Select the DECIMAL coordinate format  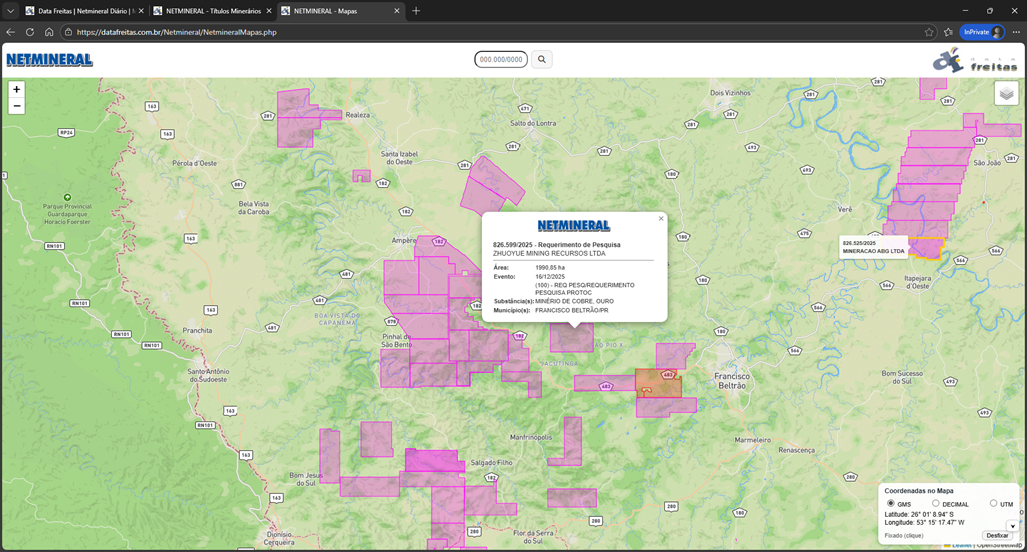[x=936, y=503]
